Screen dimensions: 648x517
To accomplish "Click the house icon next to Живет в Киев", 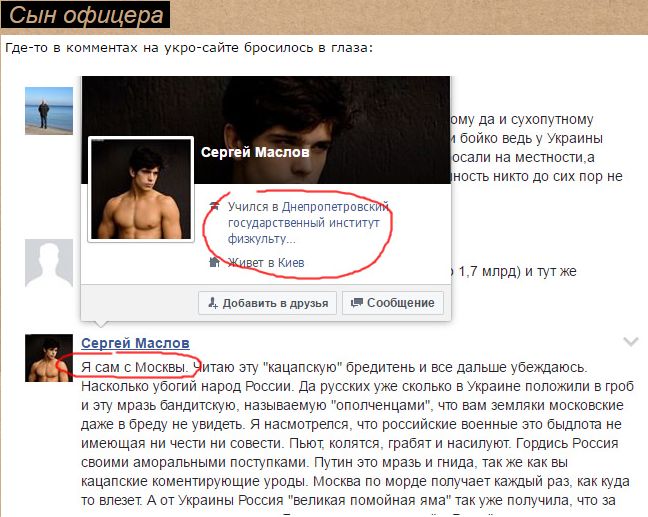I will coord(214,262).
